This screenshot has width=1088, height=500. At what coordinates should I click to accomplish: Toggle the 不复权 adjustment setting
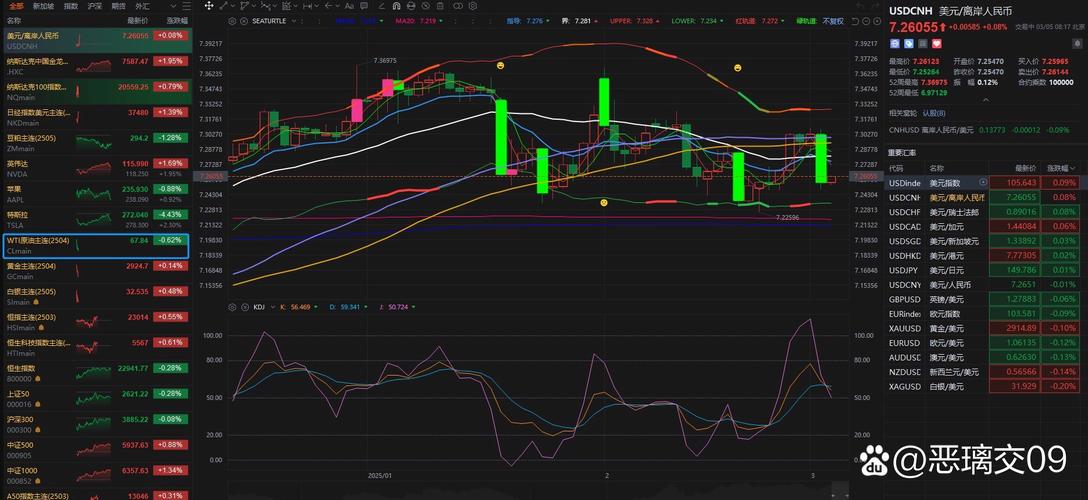pos(833,21)
